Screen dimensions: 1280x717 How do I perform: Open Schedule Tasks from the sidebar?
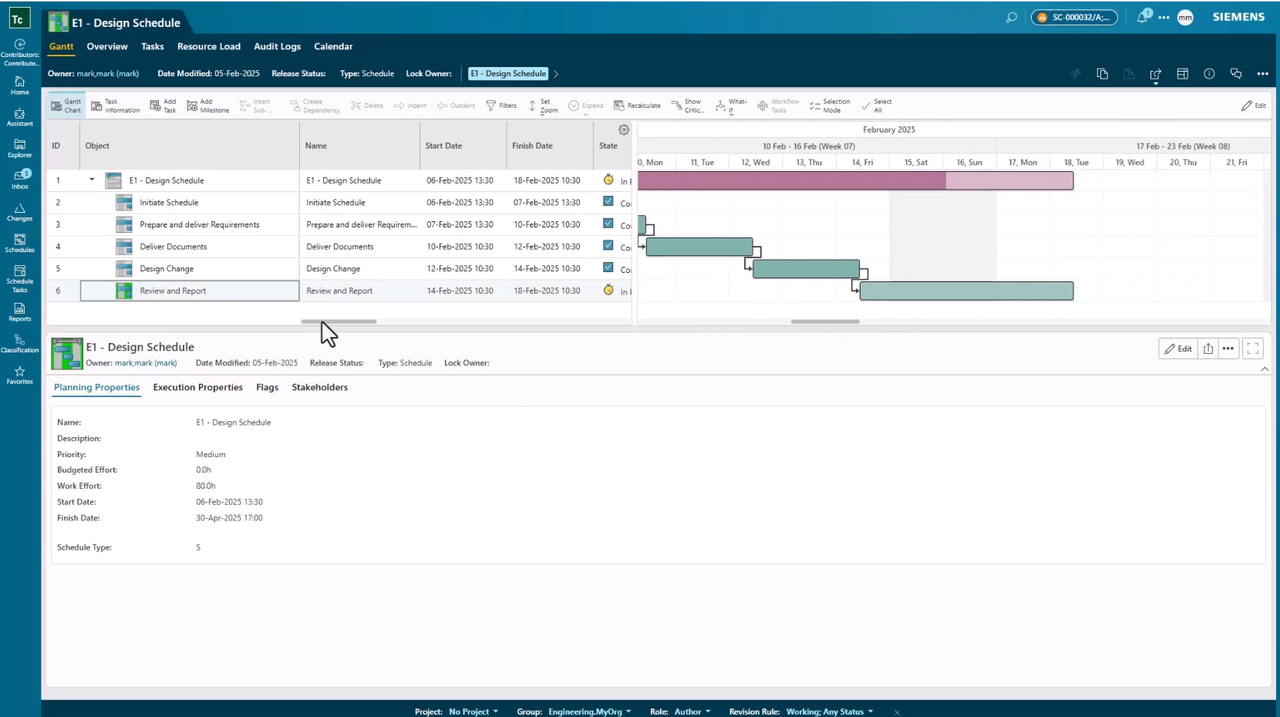tap(19, 278)
